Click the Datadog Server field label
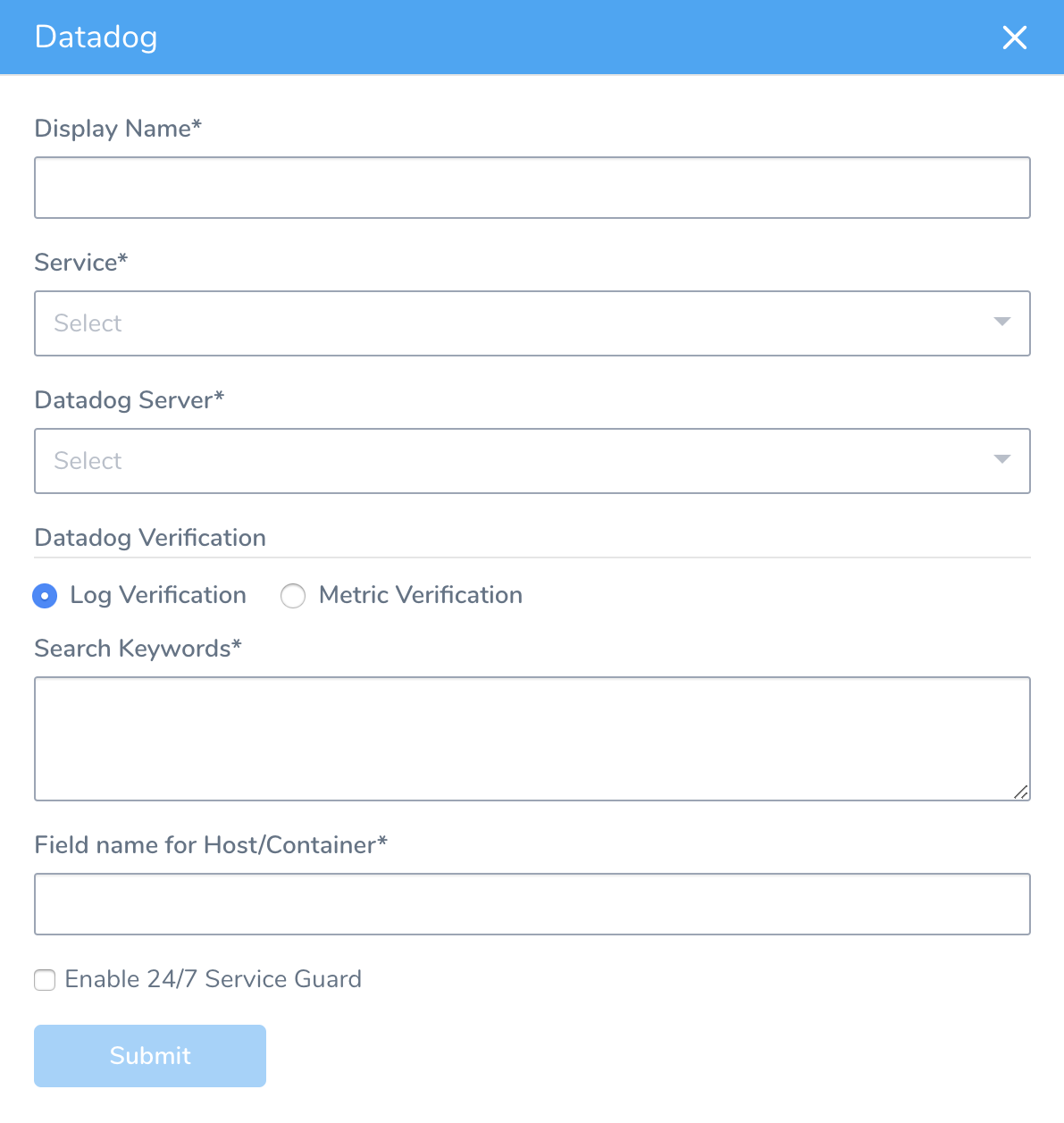 [x=130, y=400]
